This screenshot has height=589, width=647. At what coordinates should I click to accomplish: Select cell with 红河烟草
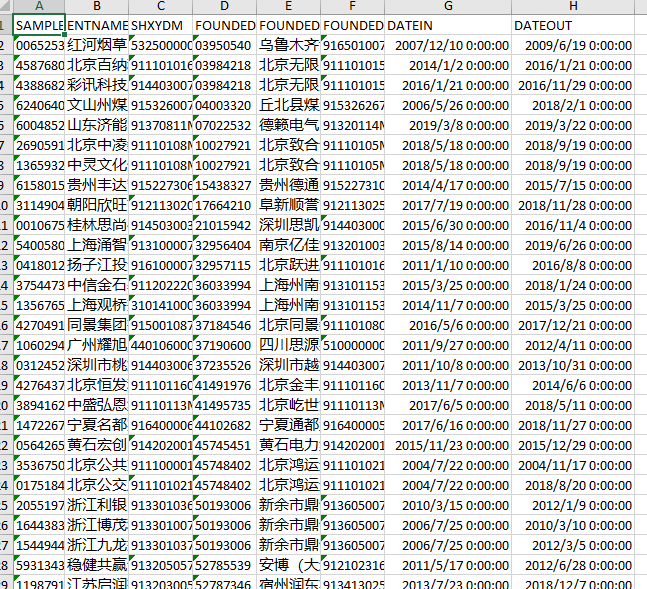97,45
